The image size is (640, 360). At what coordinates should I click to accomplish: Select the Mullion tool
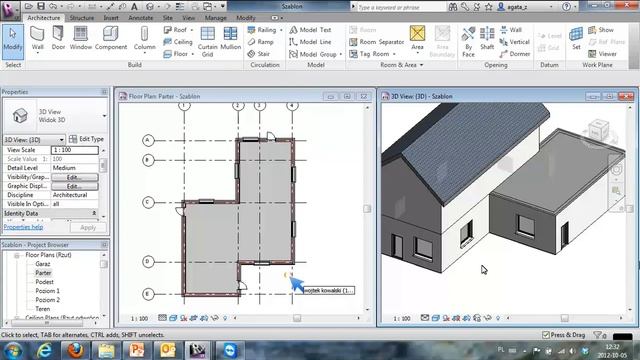230,38
